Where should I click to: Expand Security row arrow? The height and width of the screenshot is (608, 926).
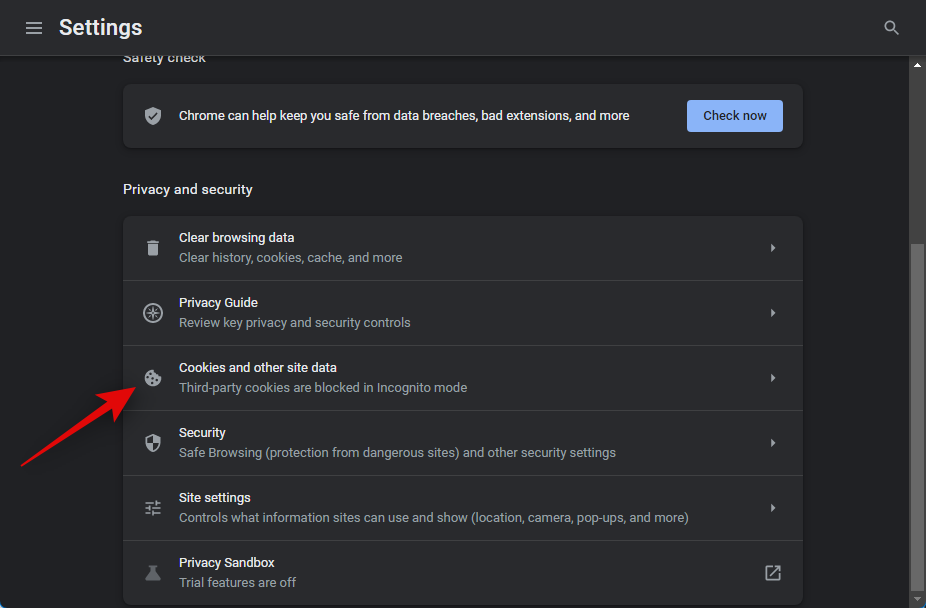[x=772, y=443]
